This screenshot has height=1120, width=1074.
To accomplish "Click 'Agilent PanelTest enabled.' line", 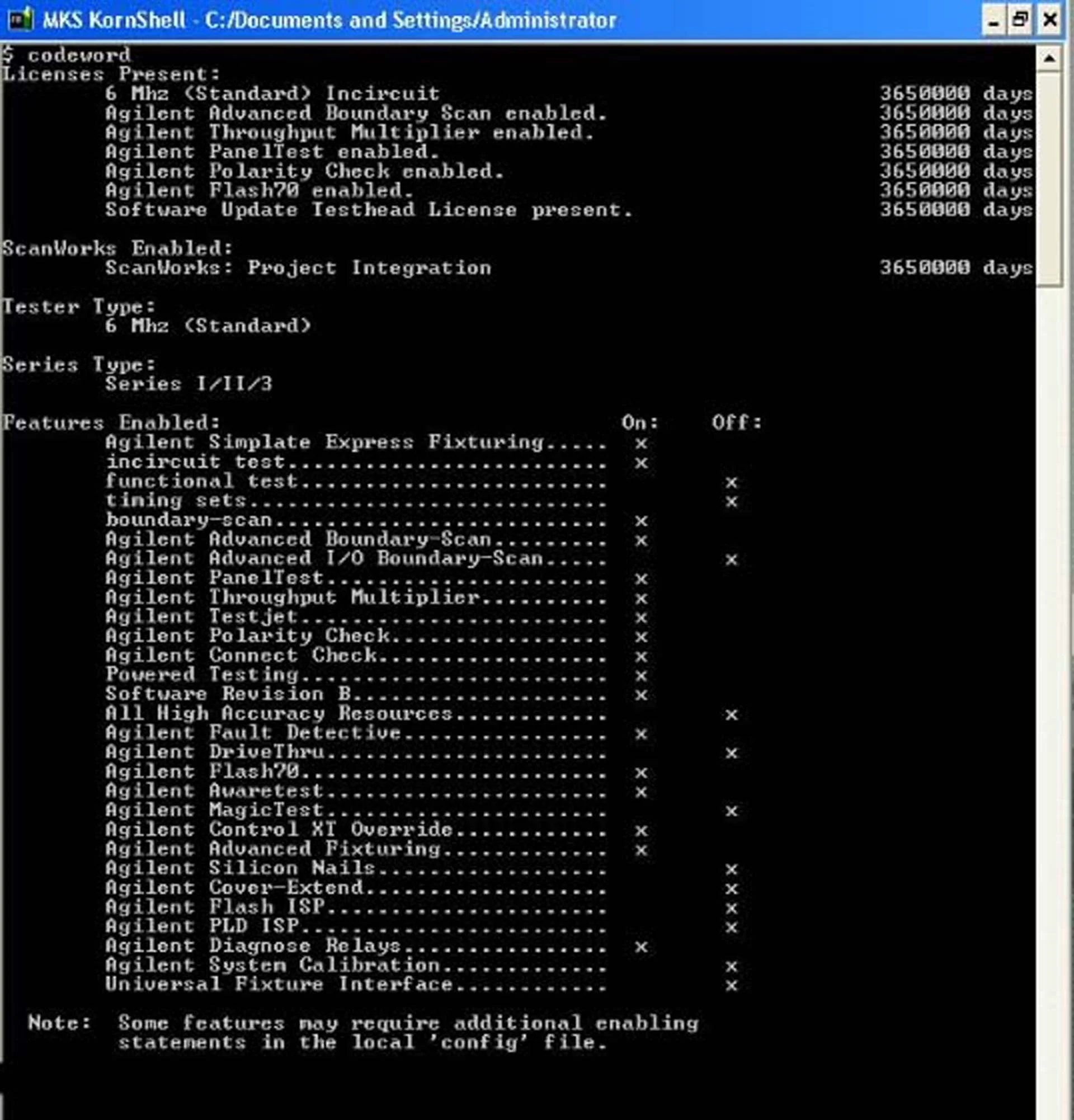I will click(272, 152).
